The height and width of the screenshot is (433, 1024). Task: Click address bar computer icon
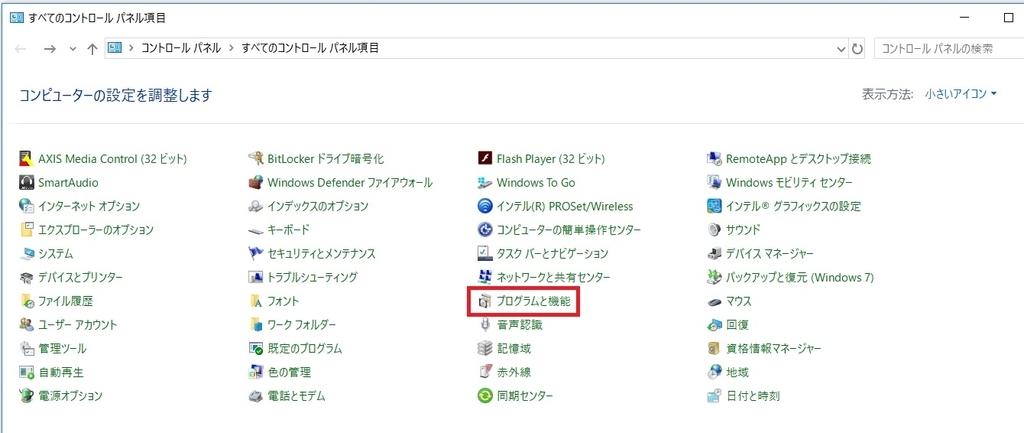(x=115, y=48)
